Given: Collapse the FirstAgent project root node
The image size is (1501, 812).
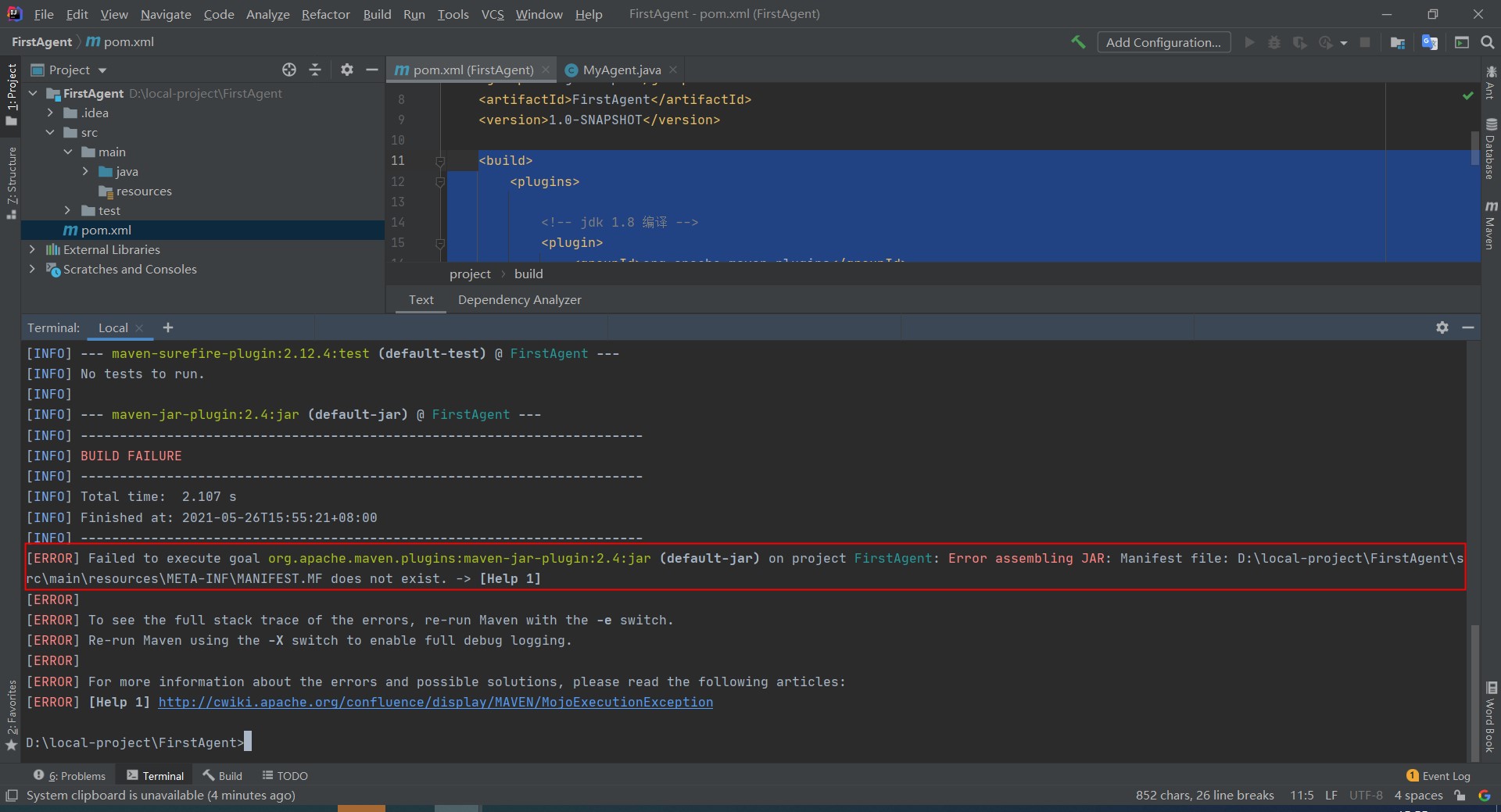Looking at the screenshot, I should pos(33,93).
